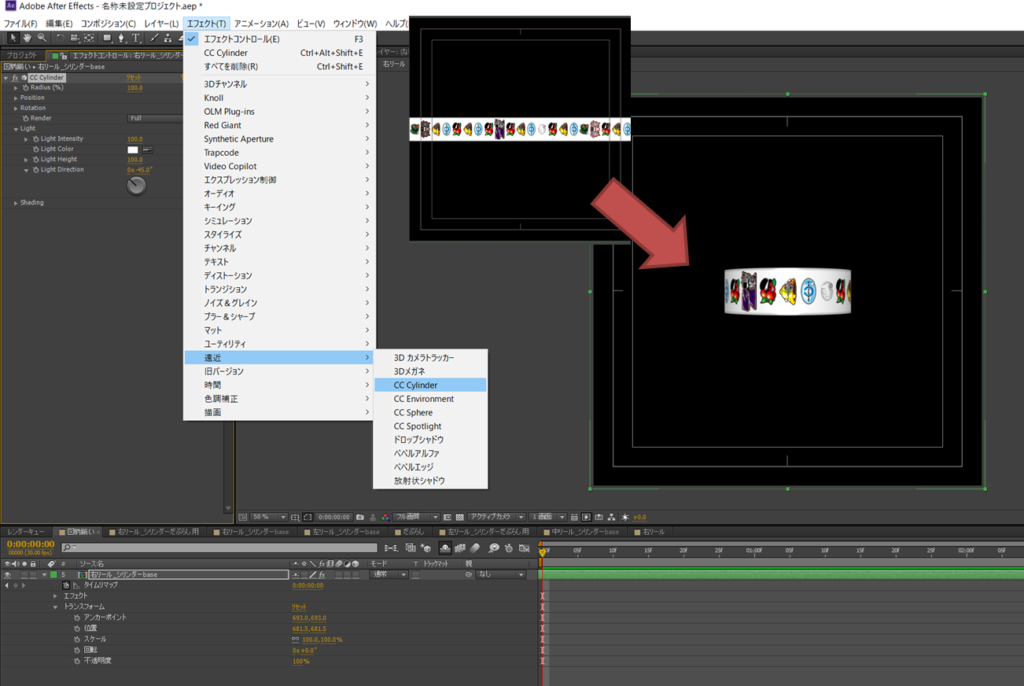The height and width of the screenshot is (686, 1024).
Task: Click the auto-keyframe stopwatch icon in timeline
Action: (x=509, y=548)
